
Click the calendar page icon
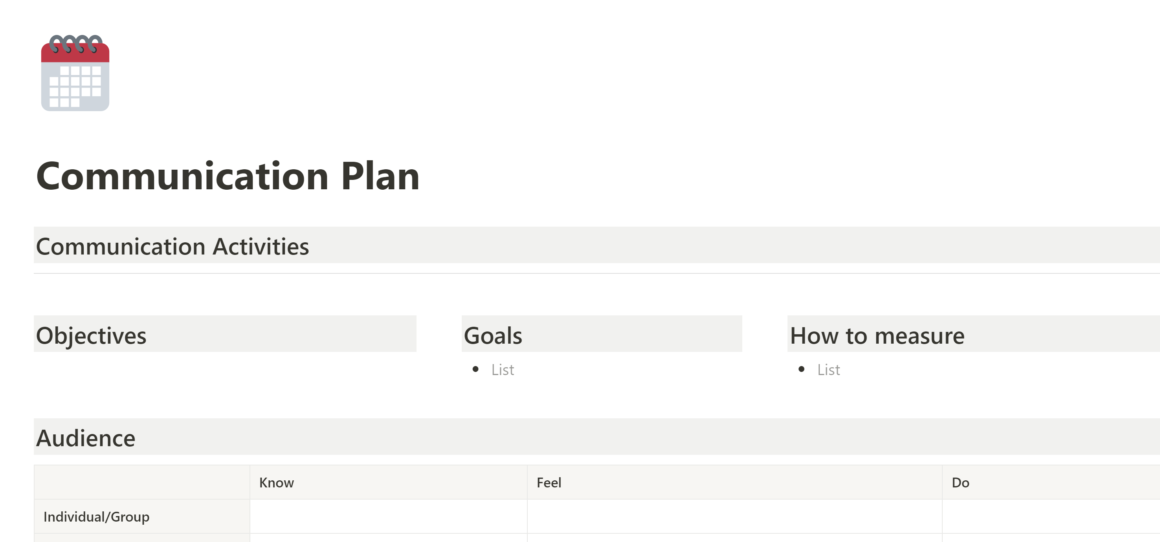[75, 72]
